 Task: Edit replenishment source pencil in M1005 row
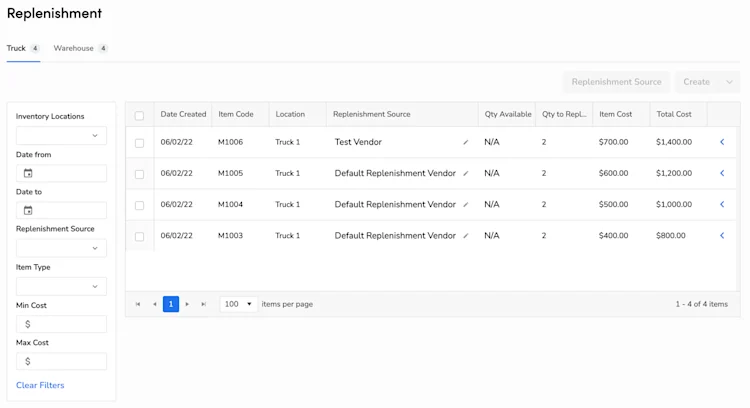[x=465, y=173]
